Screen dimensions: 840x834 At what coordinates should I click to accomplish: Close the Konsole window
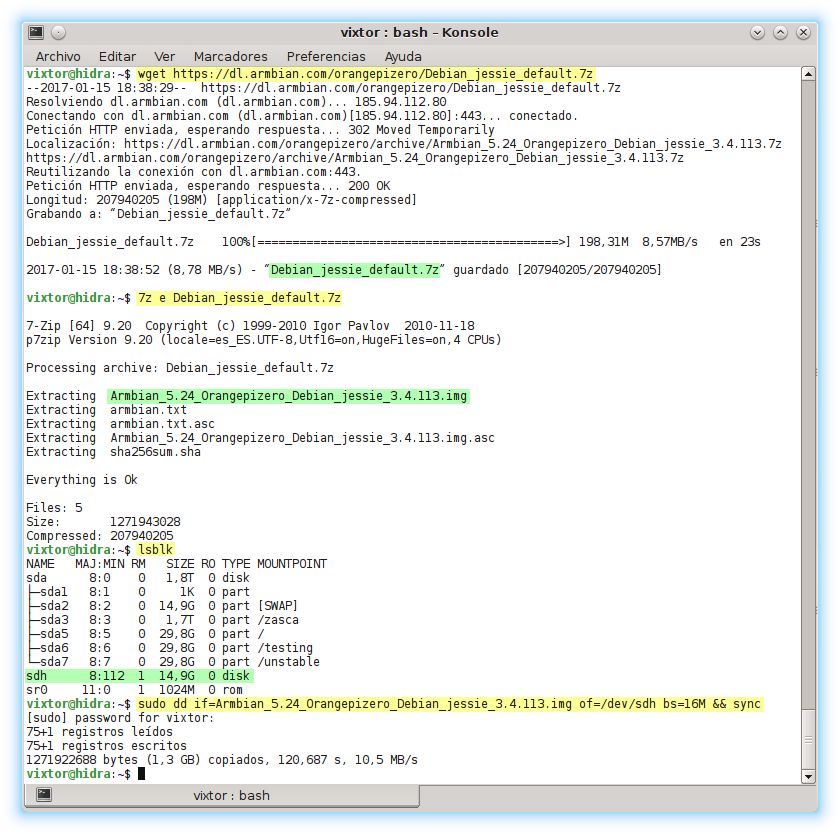point(802,33)
